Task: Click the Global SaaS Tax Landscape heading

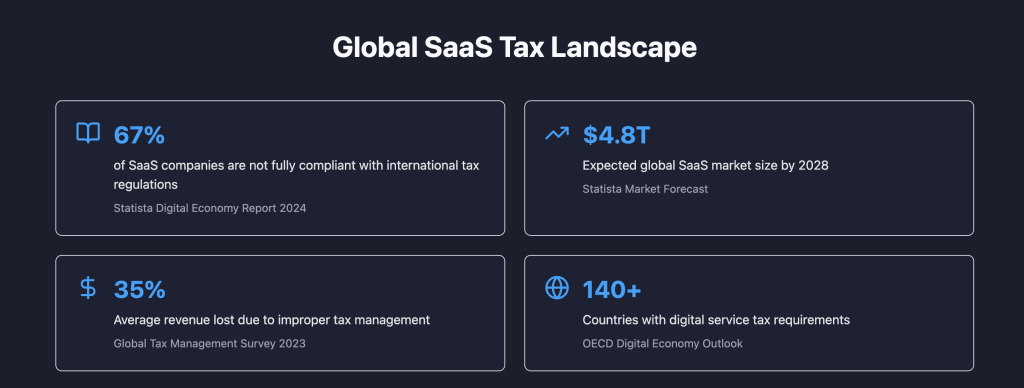Action: [x=515, y=48]
